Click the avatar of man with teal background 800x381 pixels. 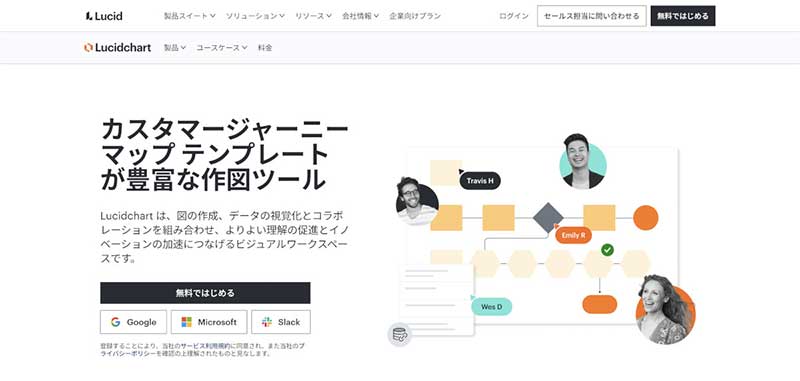583,161
